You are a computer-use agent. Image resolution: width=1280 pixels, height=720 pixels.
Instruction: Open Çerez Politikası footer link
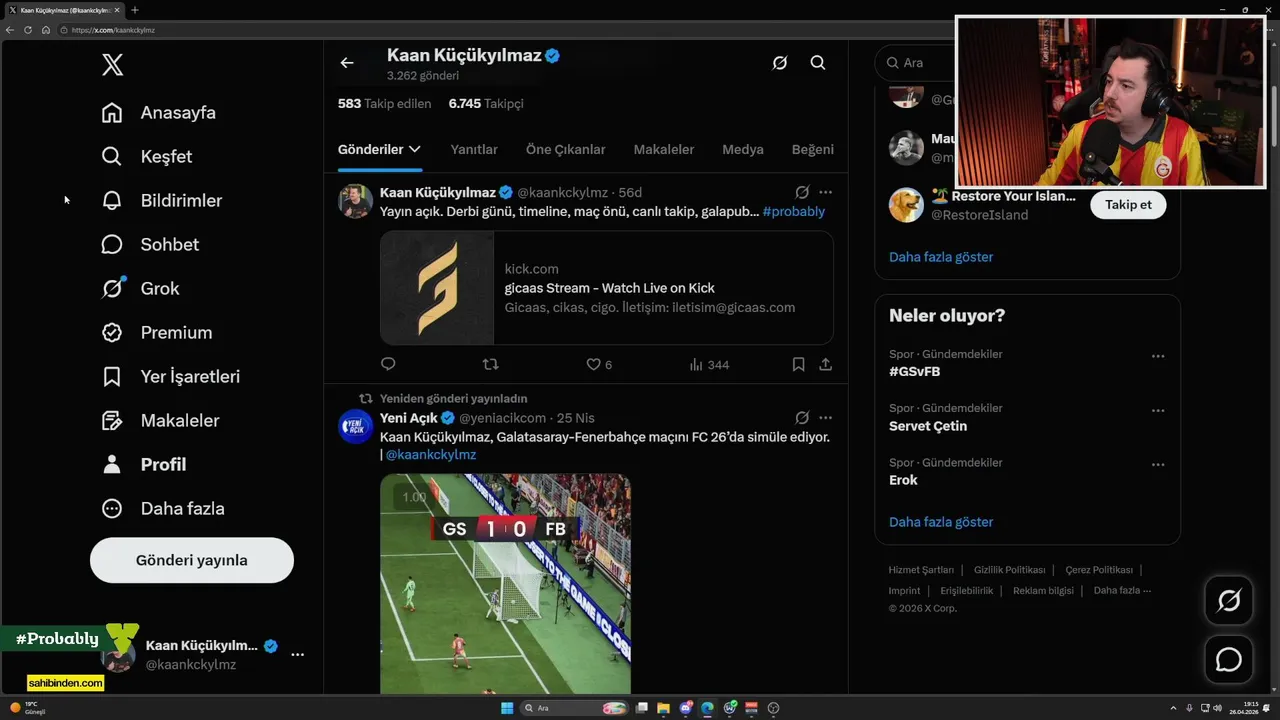(x=1099, y=570)
